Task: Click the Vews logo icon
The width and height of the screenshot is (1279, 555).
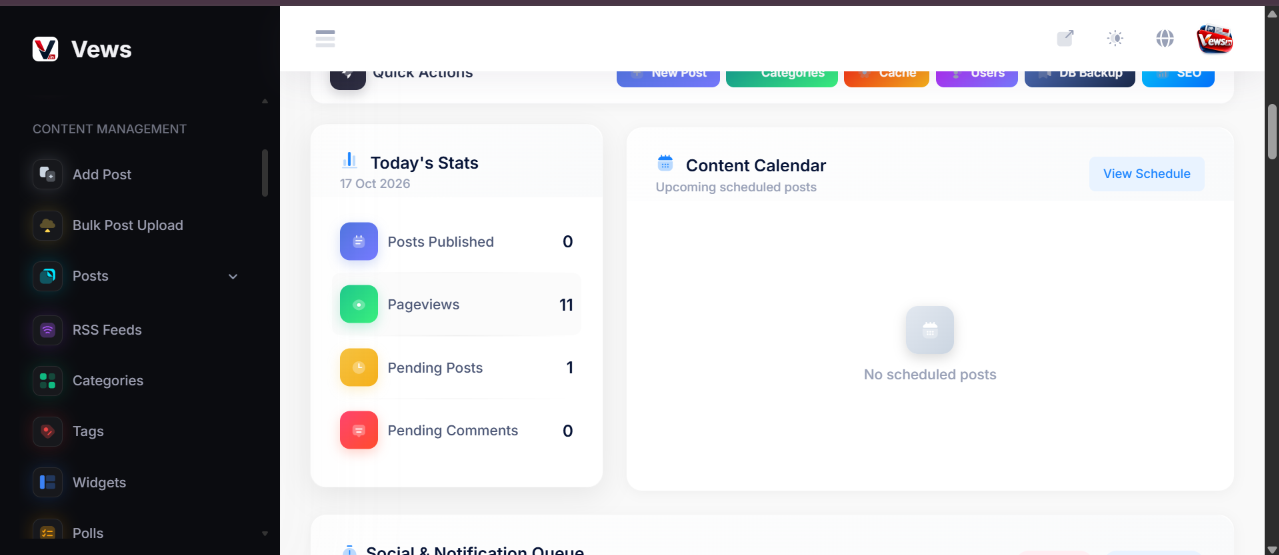Action: point(45,49)
